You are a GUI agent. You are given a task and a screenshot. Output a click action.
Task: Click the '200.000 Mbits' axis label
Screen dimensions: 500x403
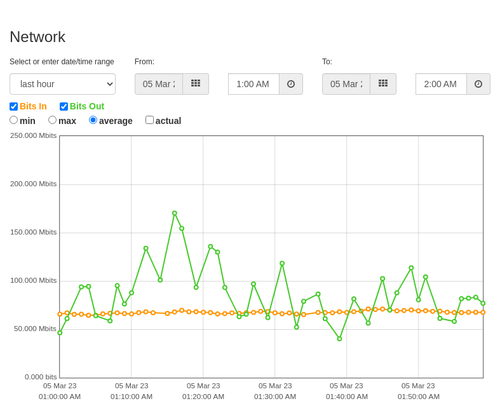[x=33, y=184]
